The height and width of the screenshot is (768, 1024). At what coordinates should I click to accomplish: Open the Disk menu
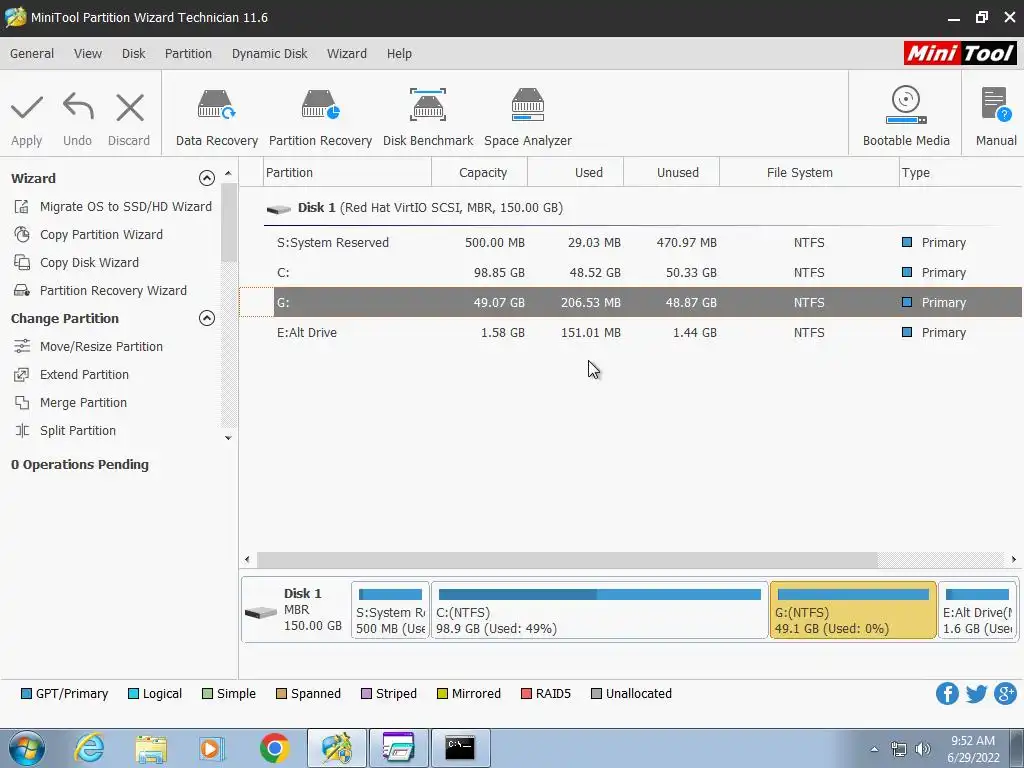[x=133, y=54]
